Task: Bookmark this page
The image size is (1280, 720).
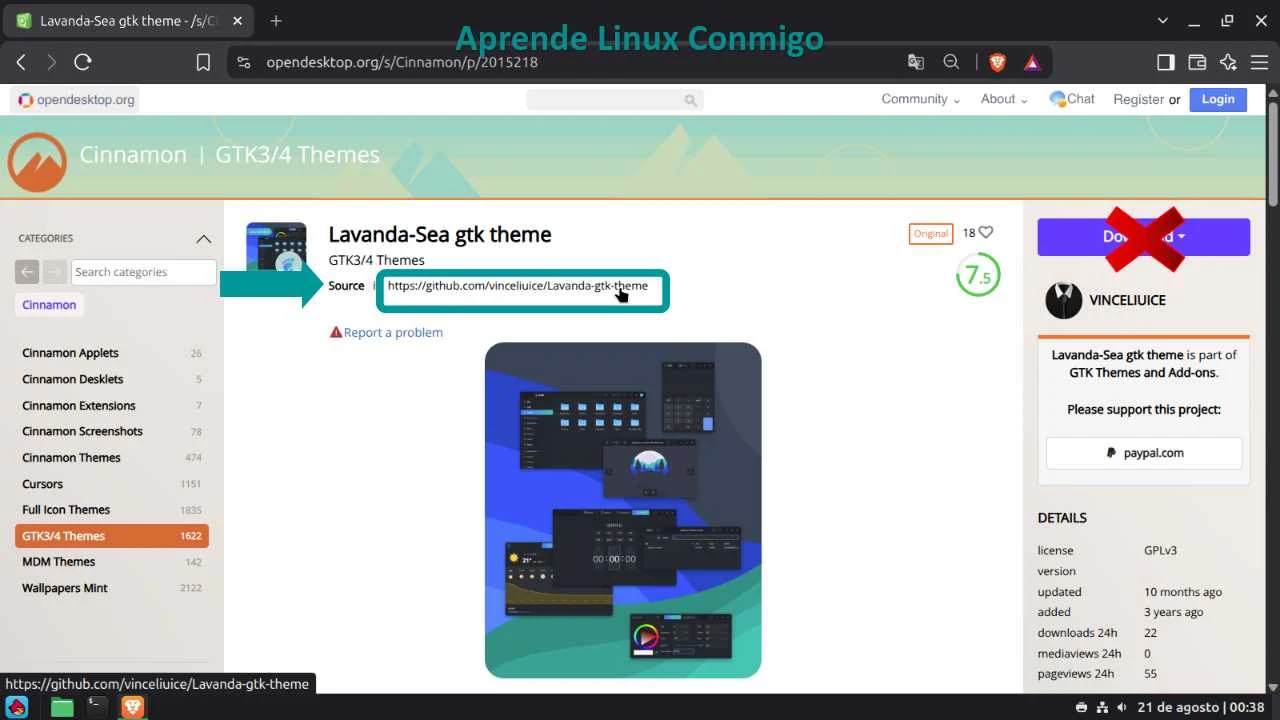Action: coord(203,62)
